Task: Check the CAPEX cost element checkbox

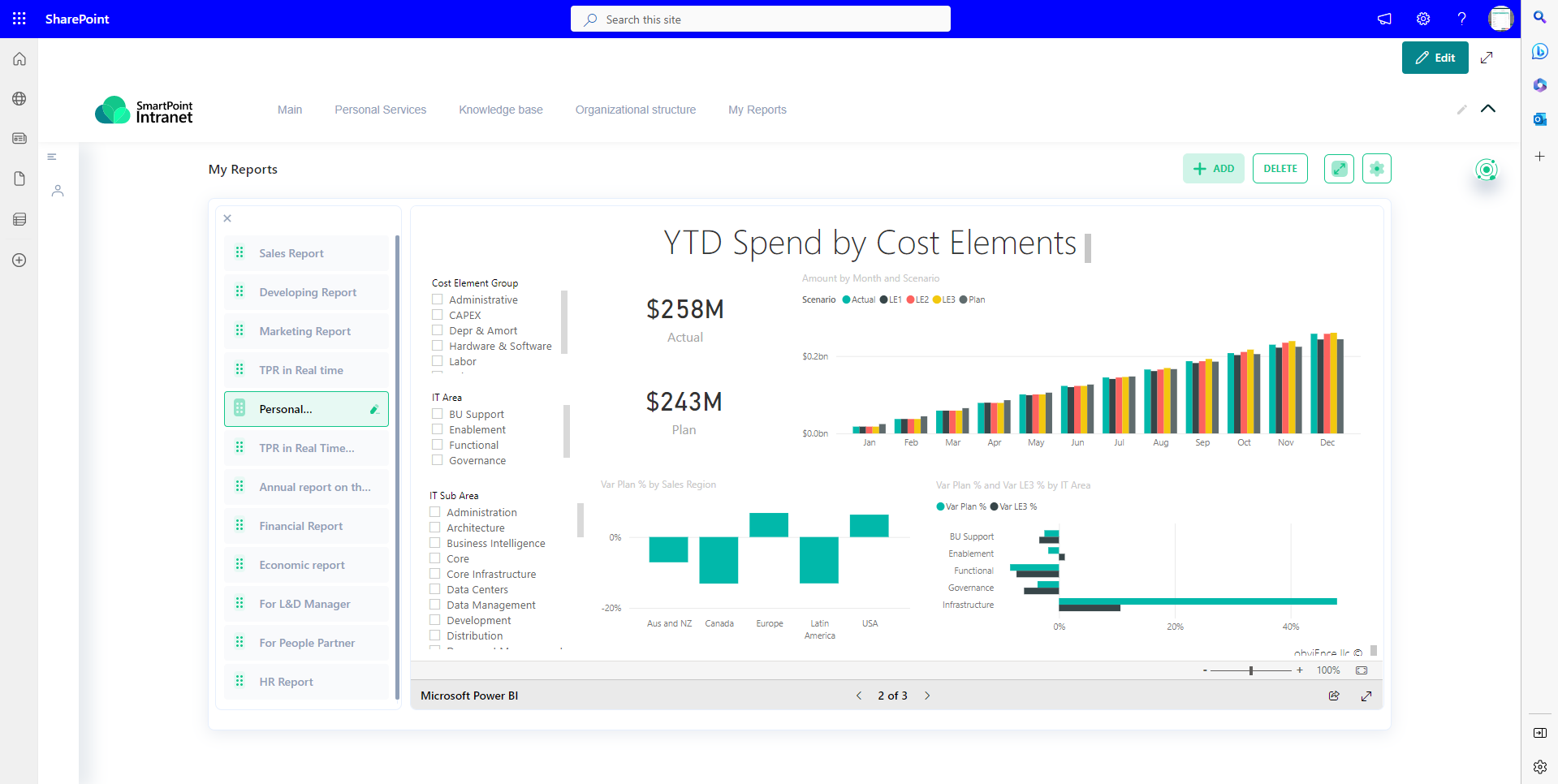Action: tap(436, 315)
